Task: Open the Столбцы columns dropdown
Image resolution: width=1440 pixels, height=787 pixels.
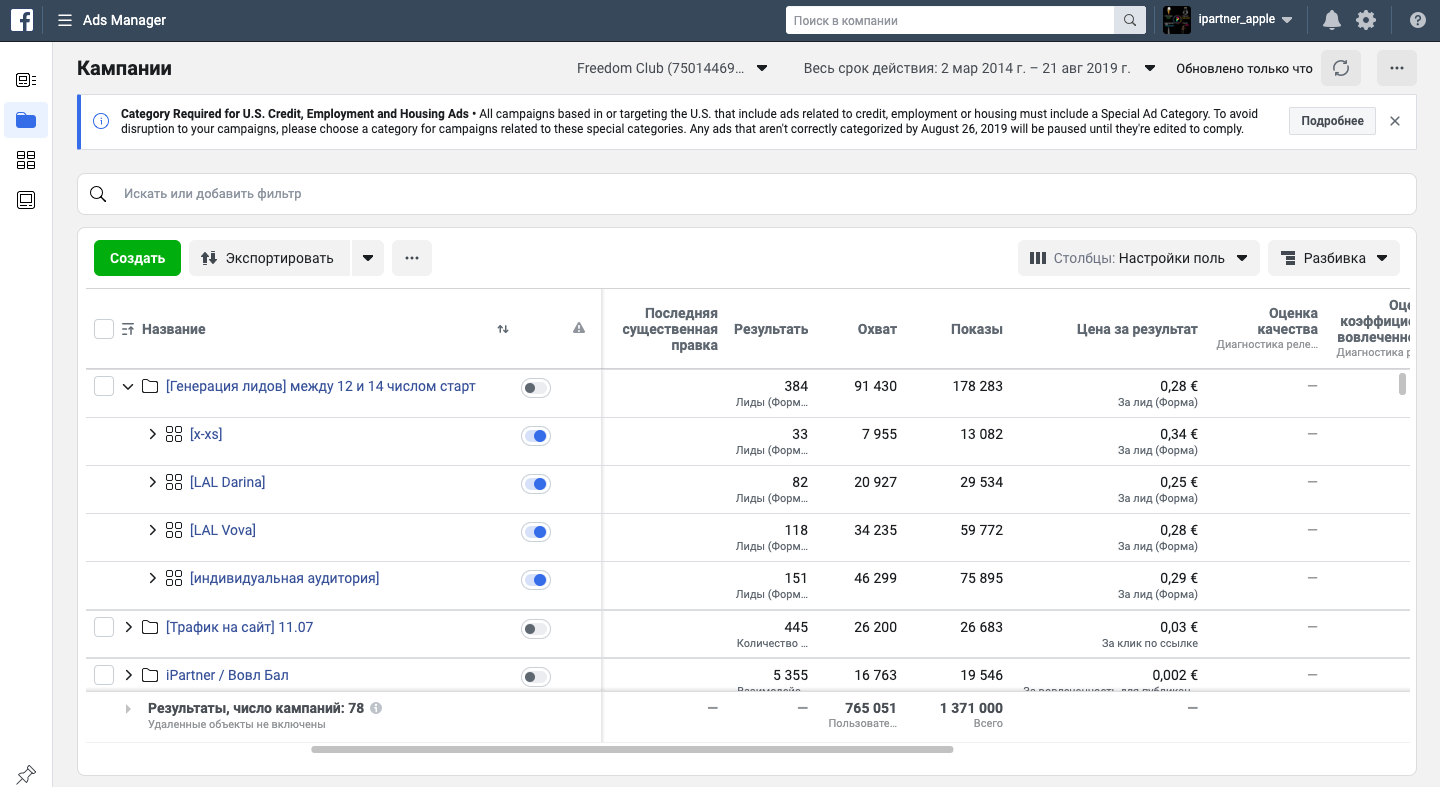Action: click(x=1138, y=258)
